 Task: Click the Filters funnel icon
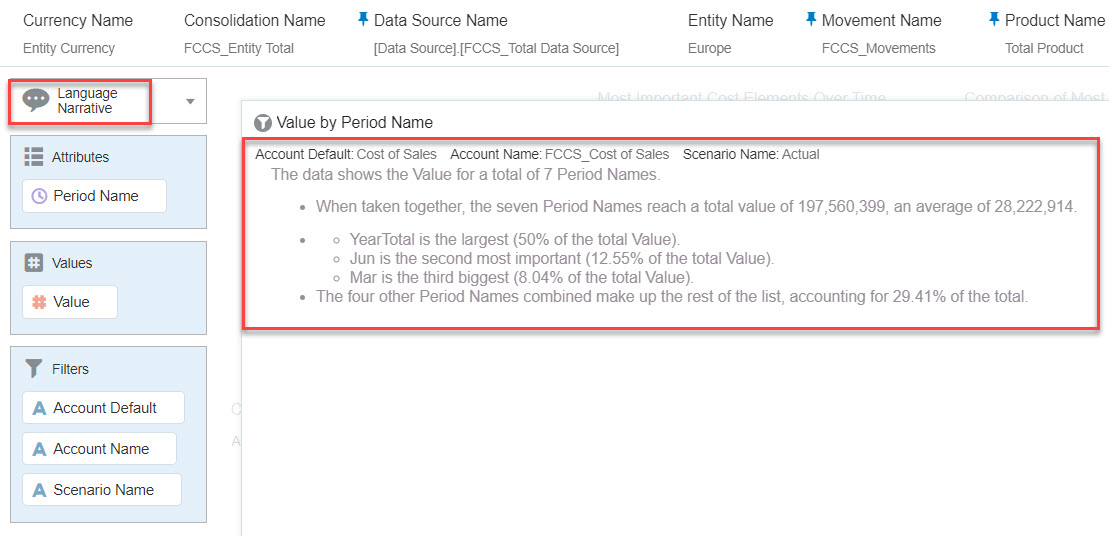tap(34, 369)
